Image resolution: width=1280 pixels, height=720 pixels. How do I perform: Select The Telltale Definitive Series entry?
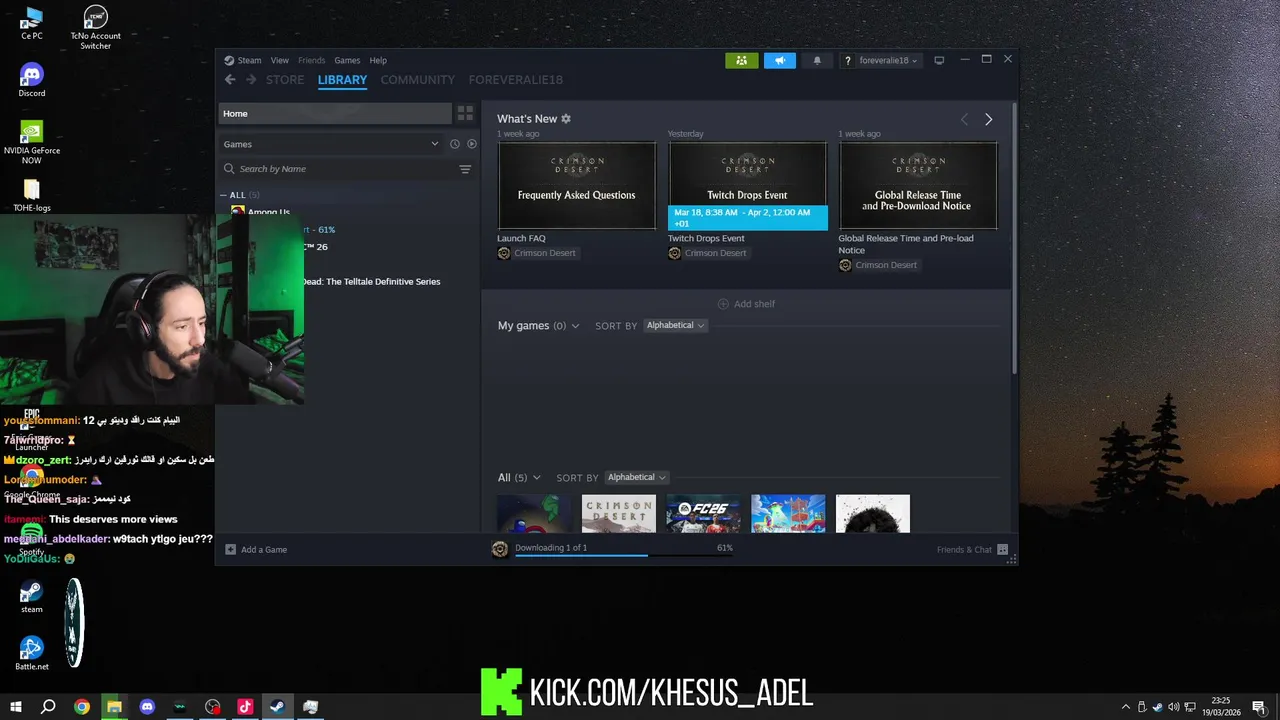click(x=371, y=282)
